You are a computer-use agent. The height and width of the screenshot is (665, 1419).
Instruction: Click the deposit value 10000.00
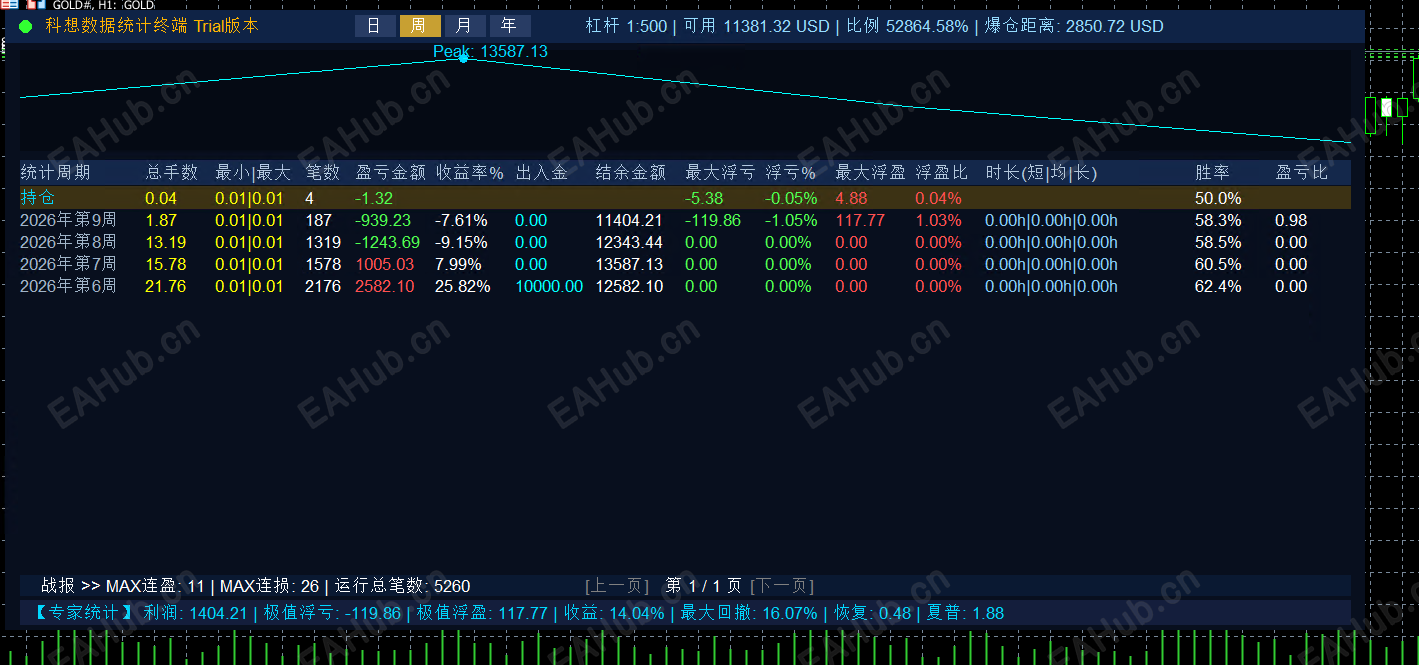[549, 286]
